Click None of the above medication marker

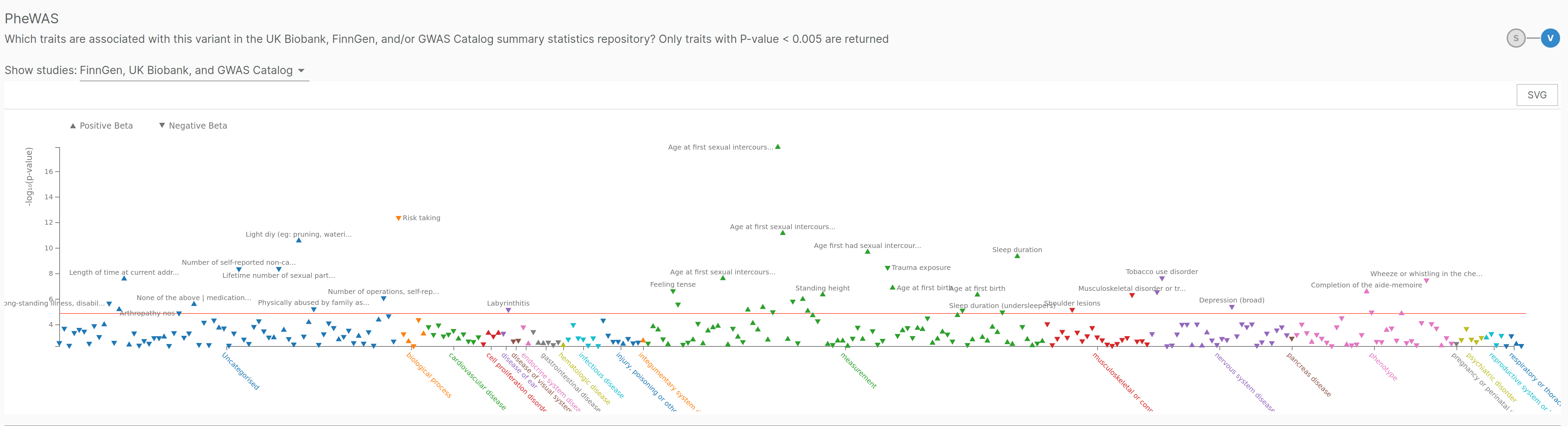(194, 304)
